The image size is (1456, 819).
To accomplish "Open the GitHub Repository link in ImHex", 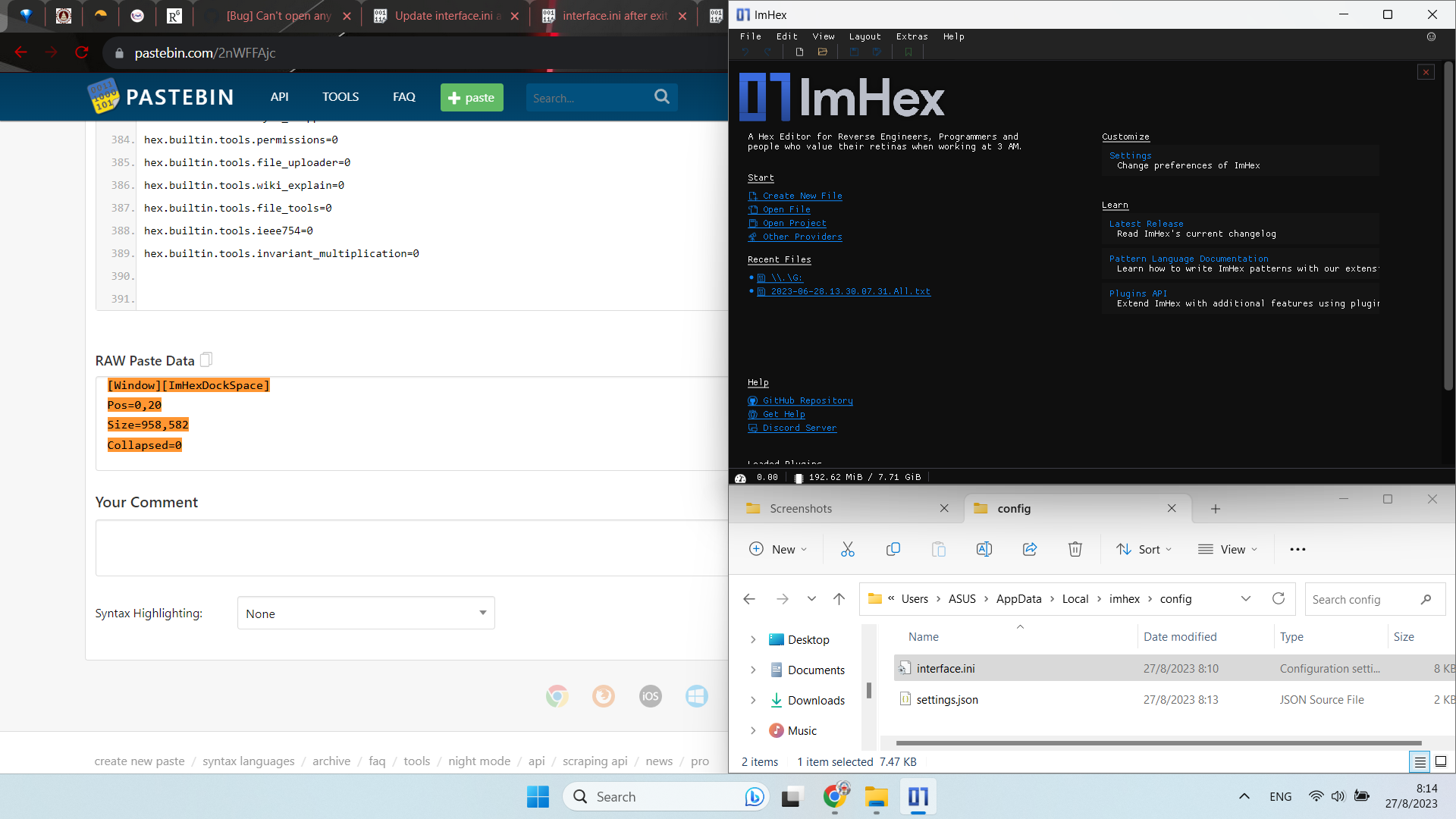I will (x=806, y=400).
